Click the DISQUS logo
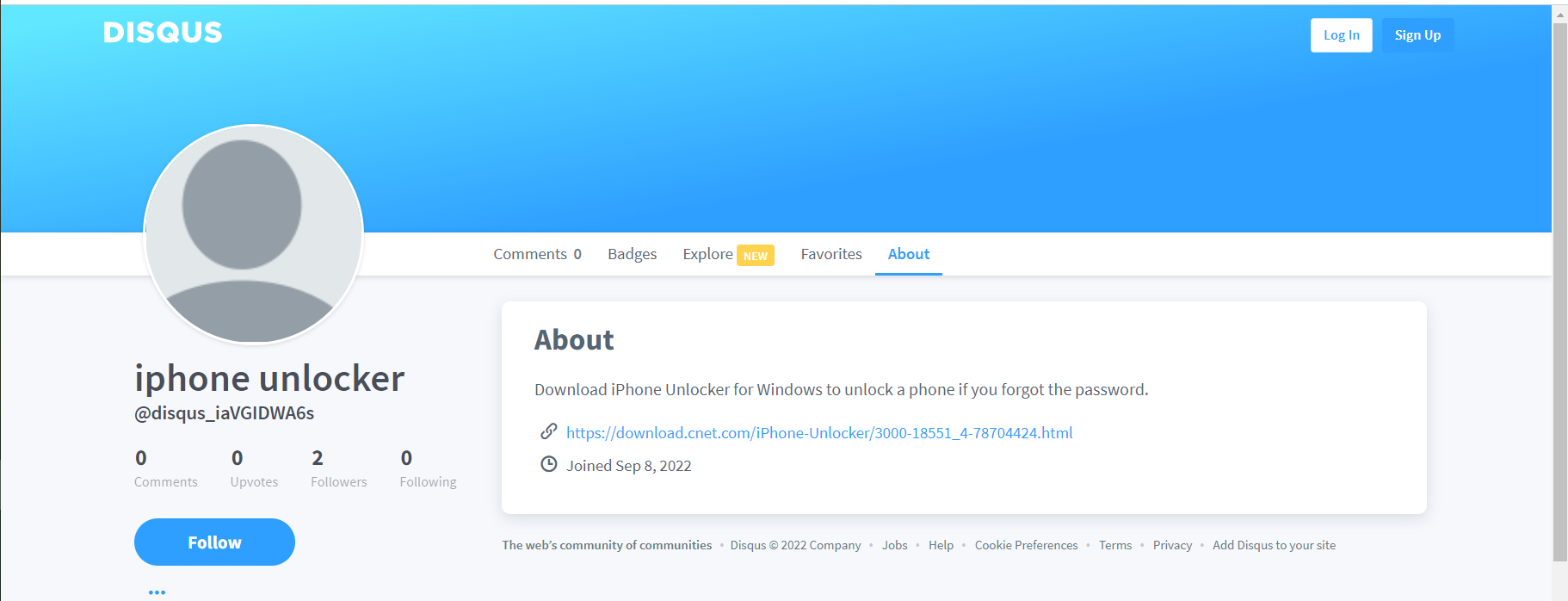Screen dimensions: 1568x601 click(x=163, y=33)
